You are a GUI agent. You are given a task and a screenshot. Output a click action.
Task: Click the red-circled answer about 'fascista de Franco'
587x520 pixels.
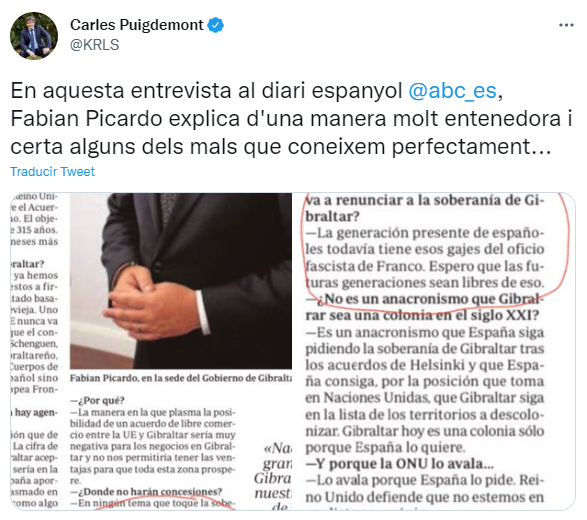click(x=425, y=258)
